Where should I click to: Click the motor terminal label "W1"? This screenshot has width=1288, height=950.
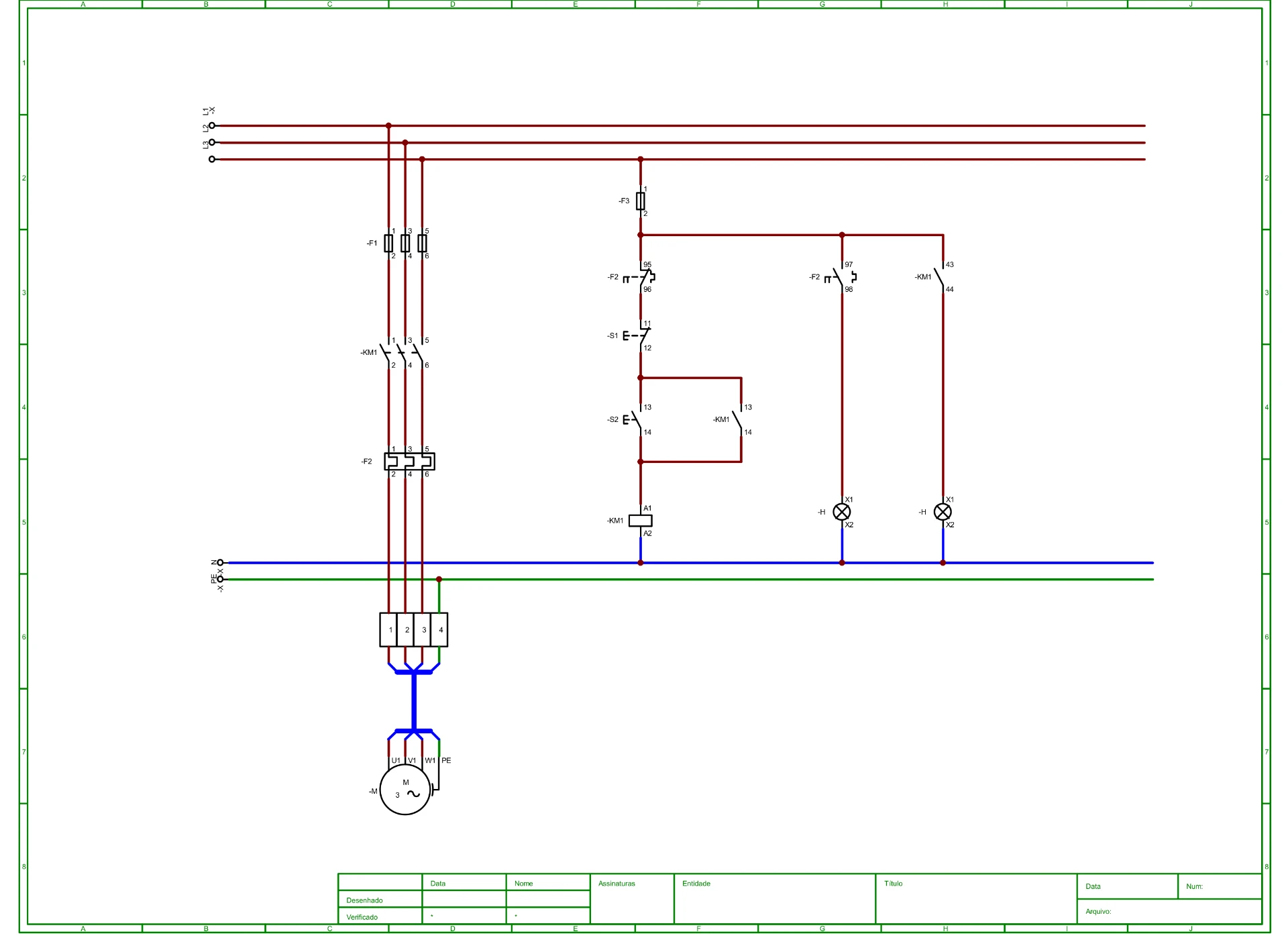(430, 761)
